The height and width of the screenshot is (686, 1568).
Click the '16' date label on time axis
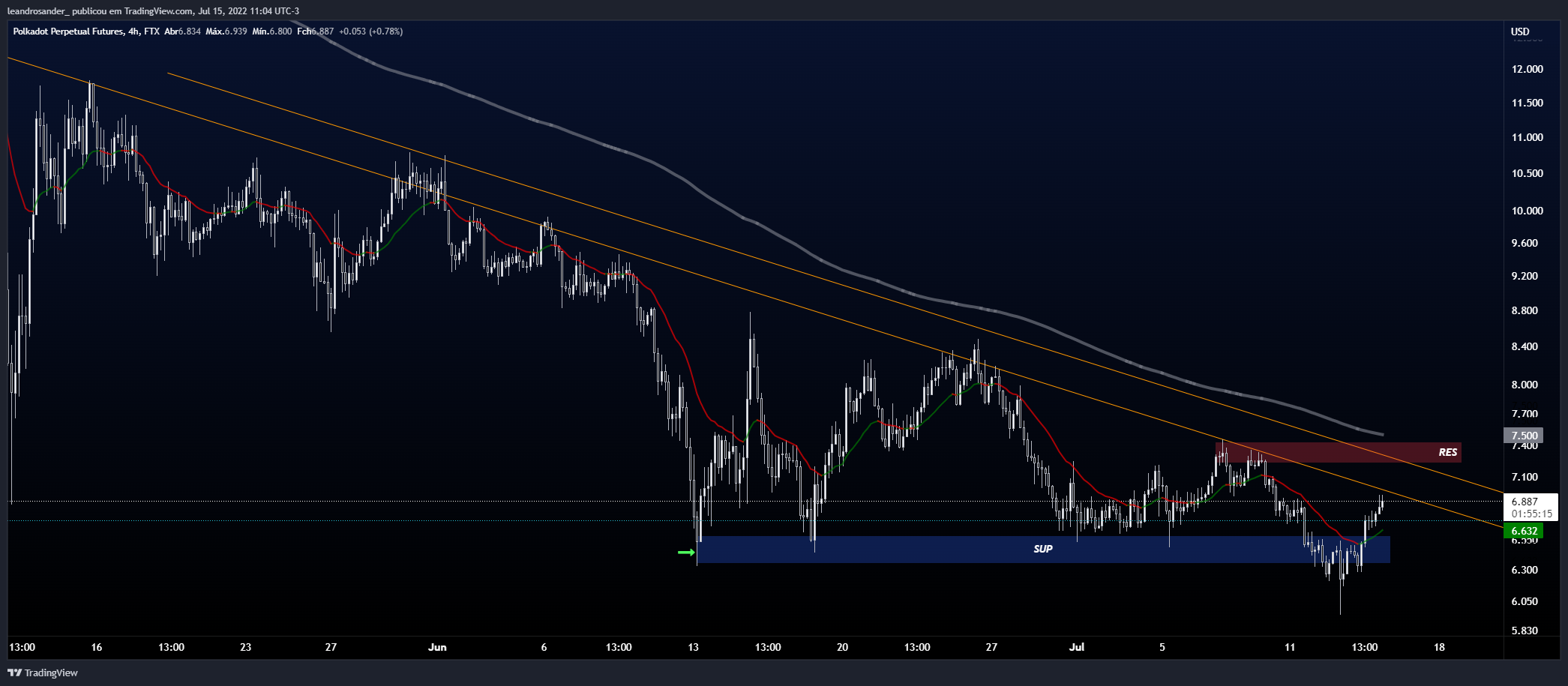tap(96, 647)
